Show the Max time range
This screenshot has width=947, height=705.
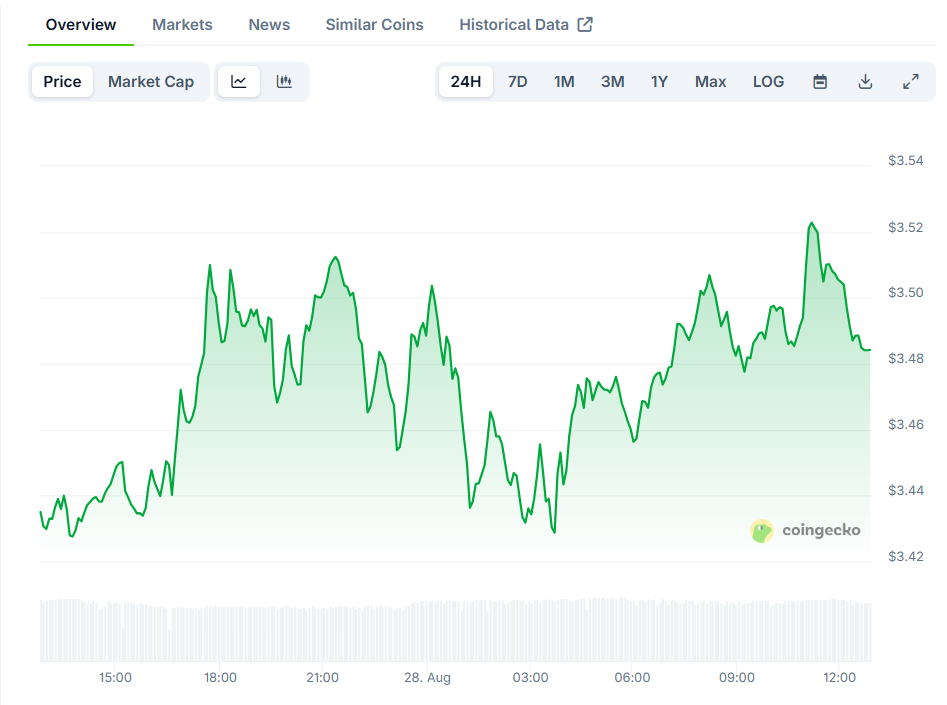(710, 82)
